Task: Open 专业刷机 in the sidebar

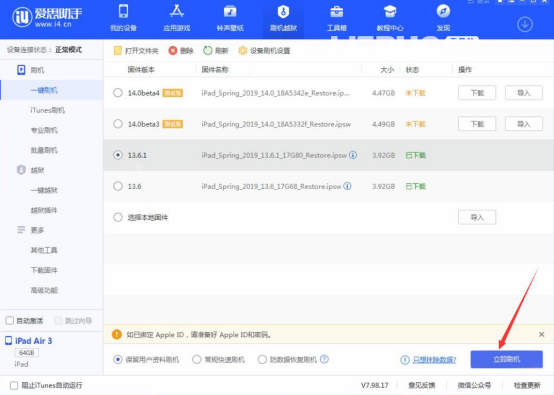Action: point(44,130)
